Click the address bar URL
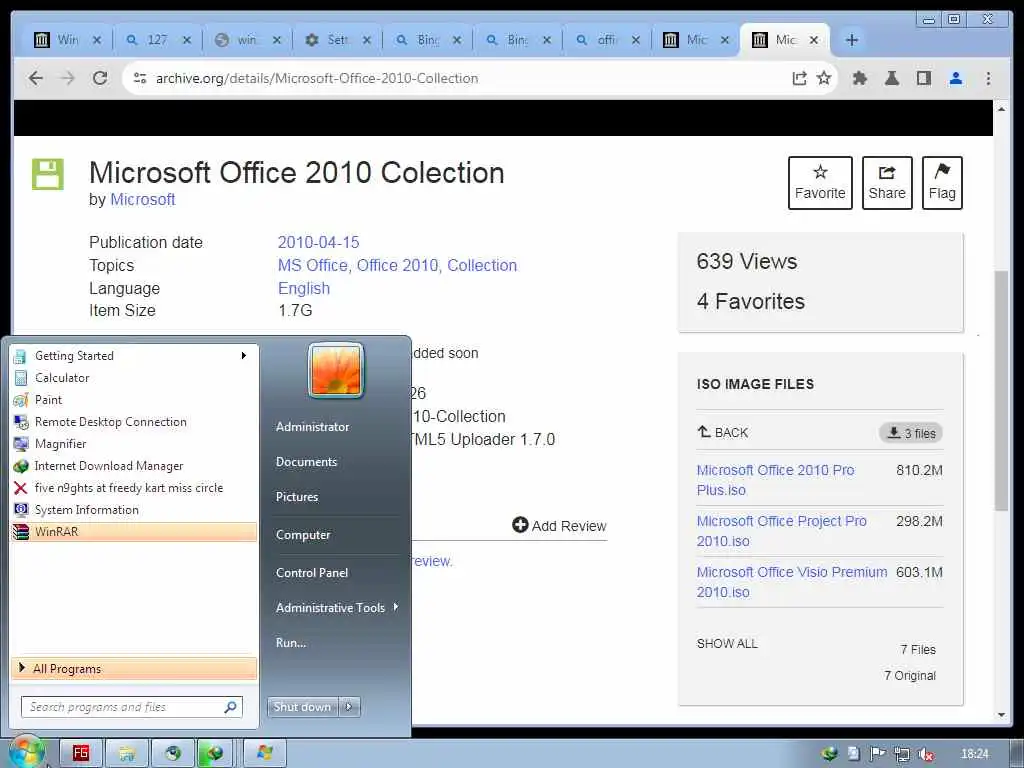 point(317,78)
